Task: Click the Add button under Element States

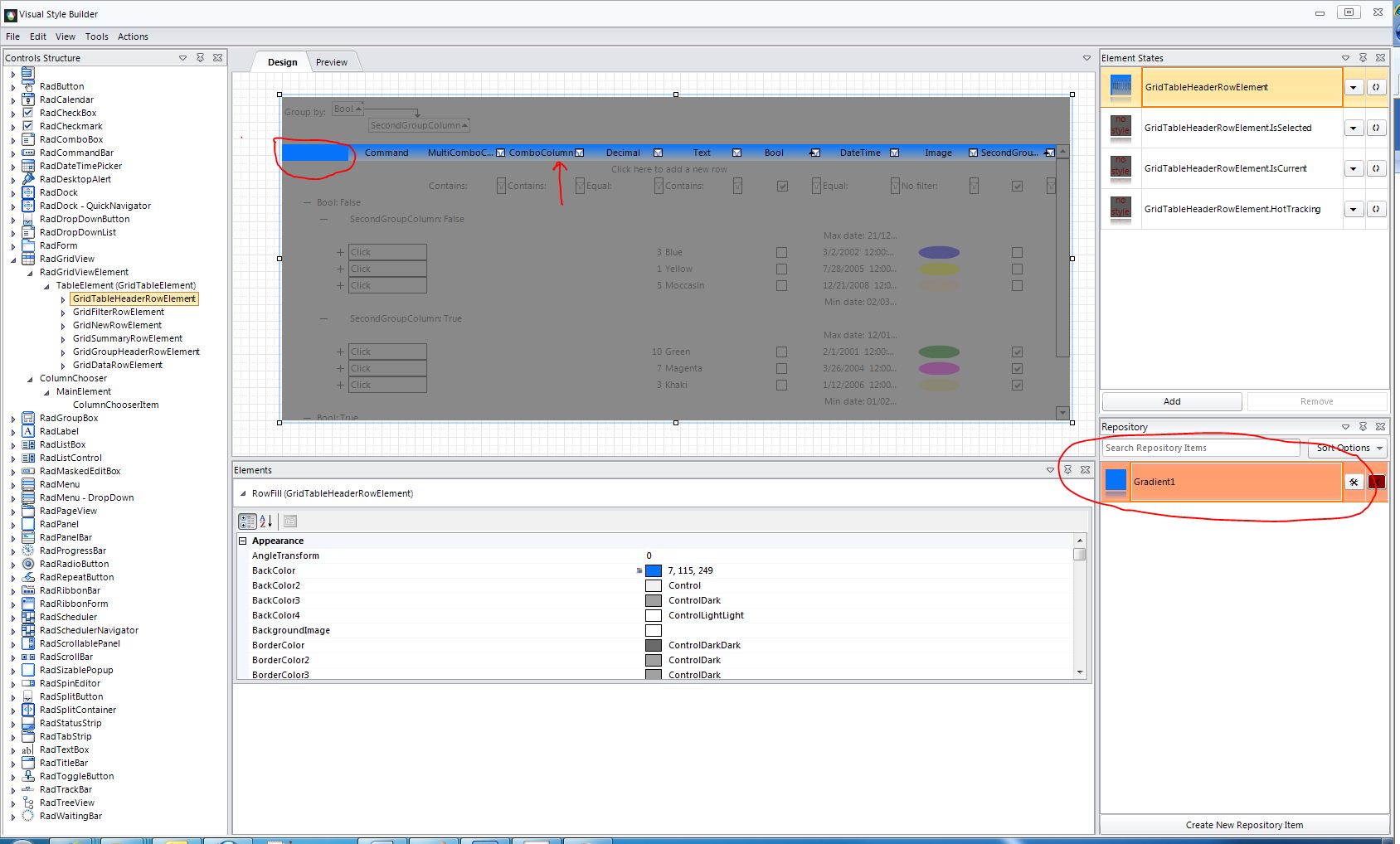Action: coord(1172,401)
